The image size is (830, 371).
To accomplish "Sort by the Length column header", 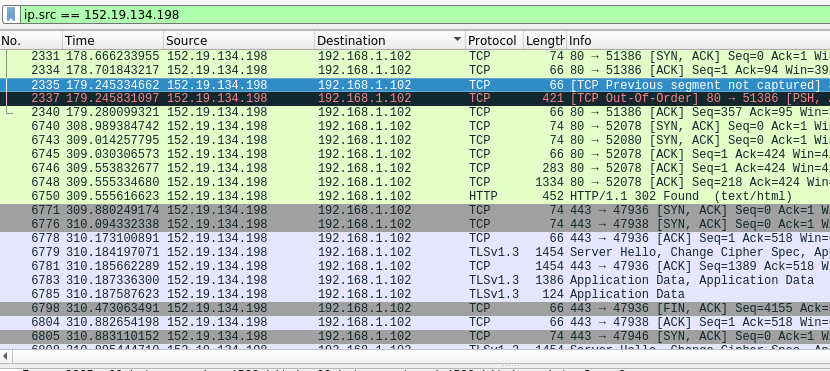I will click(x=545, y=41).
